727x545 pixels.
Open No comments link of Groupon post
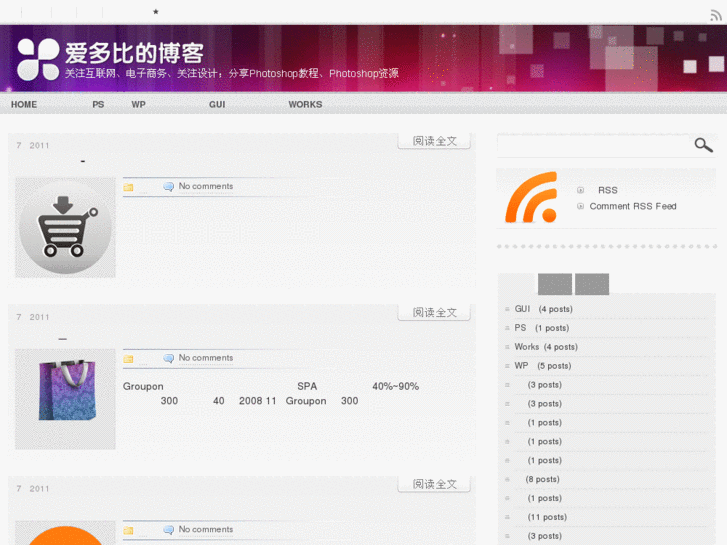click(206, 358)
